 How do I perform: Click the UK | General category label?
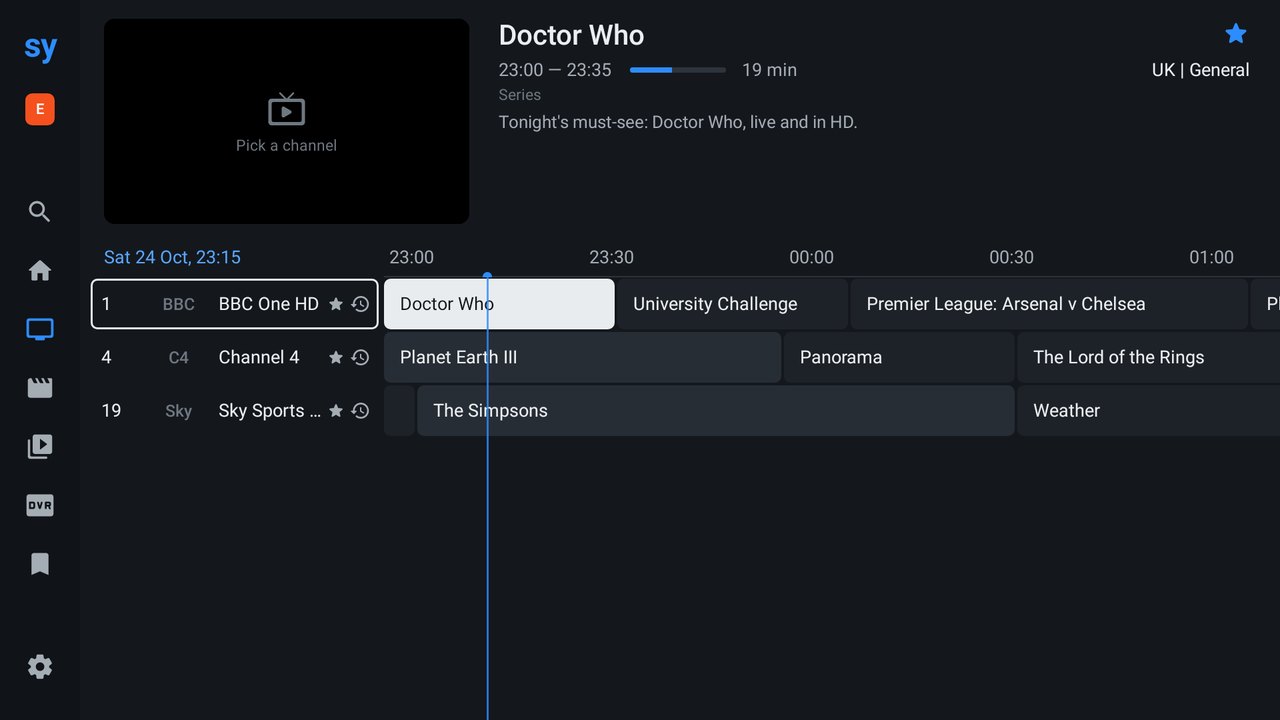click(x=1200, y=70)
